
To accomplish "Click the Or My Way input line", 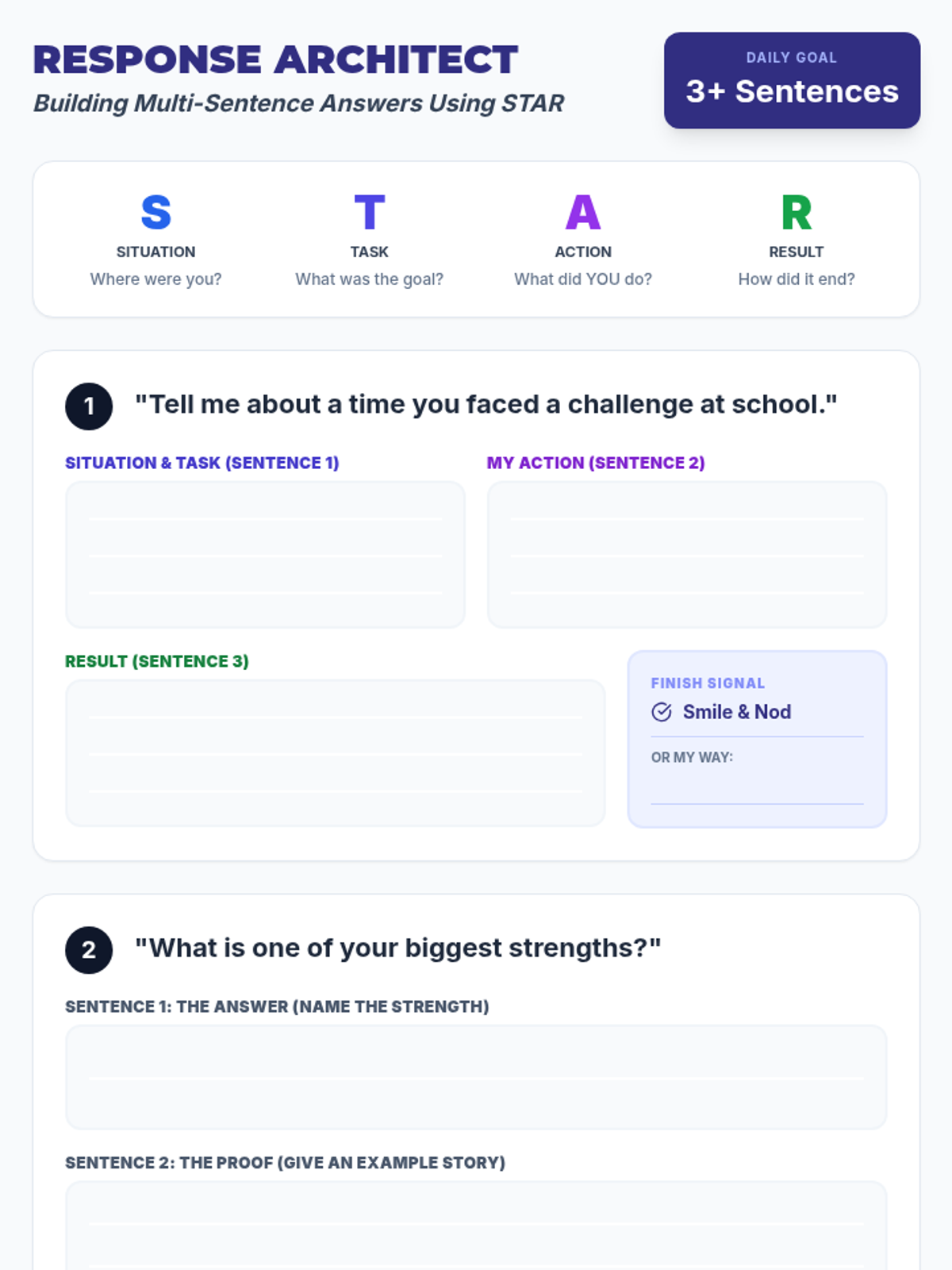I will [x=757, y=788].
